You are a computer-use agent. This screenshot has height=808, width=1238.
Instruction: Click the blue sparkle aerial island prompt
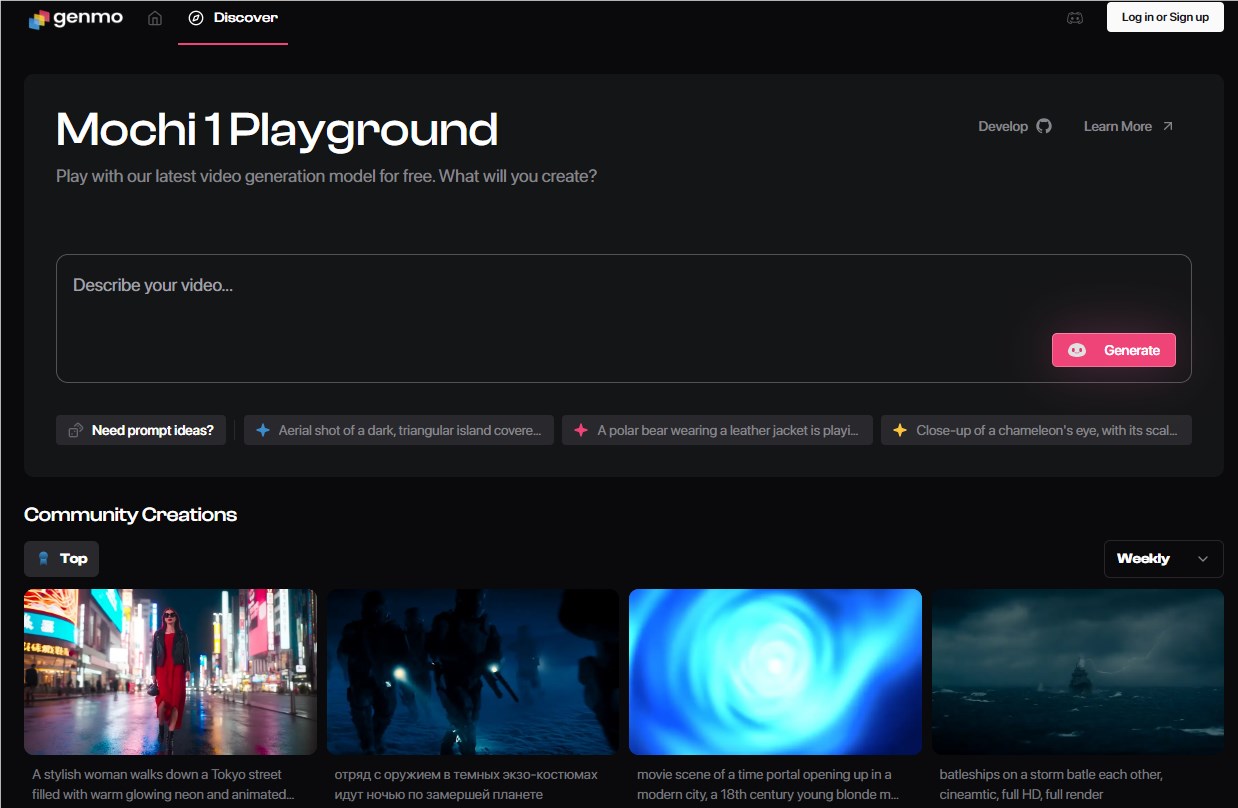[399, 430]
